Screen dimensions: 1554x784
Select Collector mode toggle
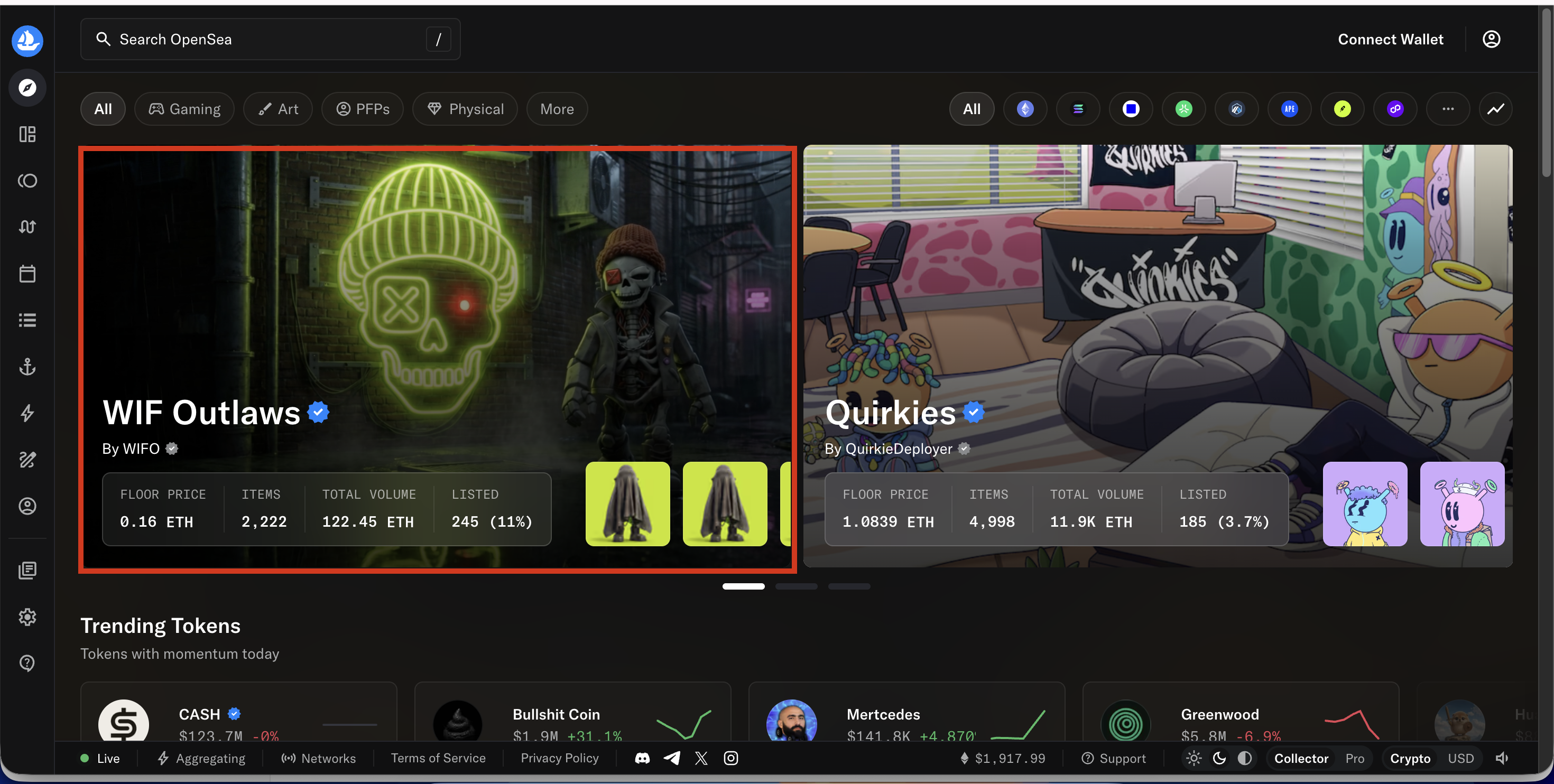(x=1301, y=758)
